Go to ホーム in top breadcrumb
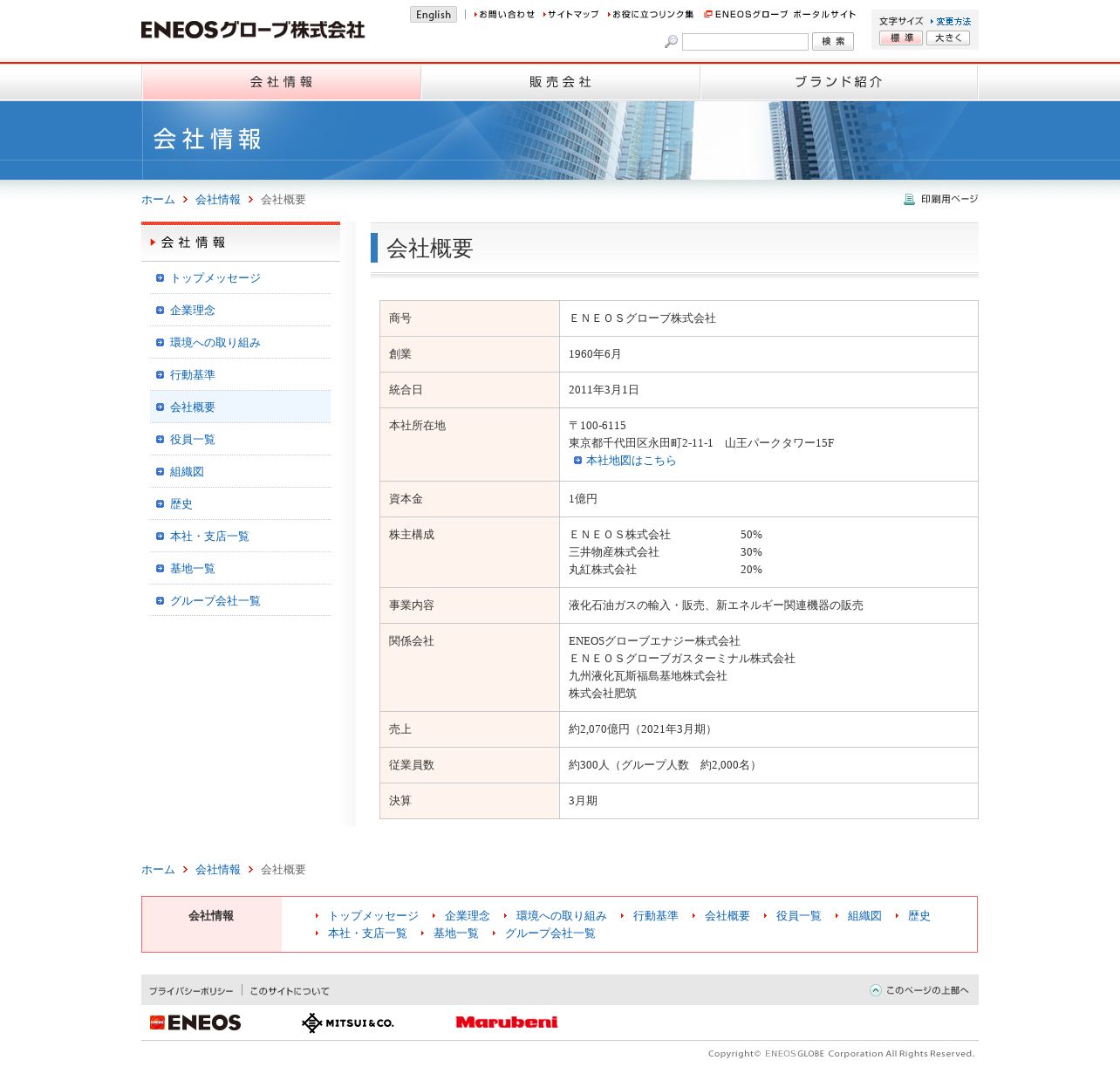 point(158,200)
